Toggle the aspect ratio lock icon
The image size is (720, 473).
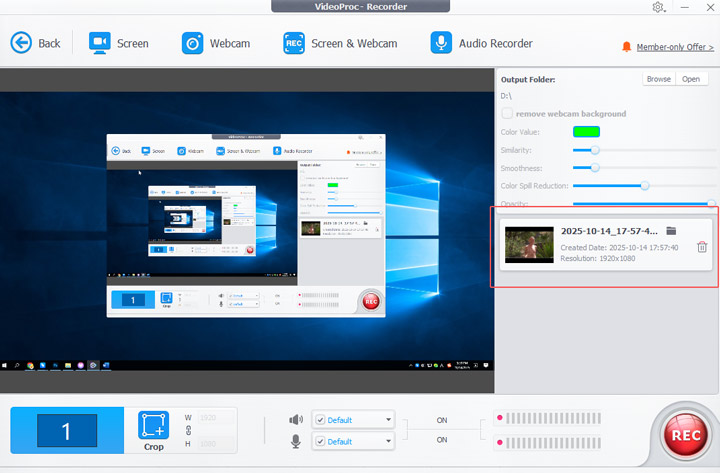(x=188, y=430)
